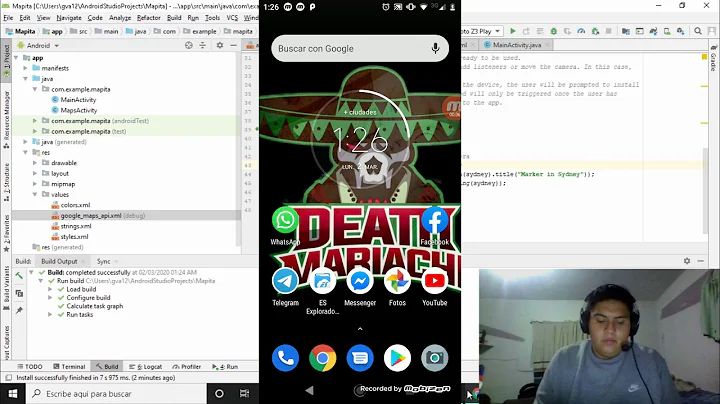The height and width of the screenshot is (404, 720).
Task: Close the MainActivity.java tab
Action: 547,45
